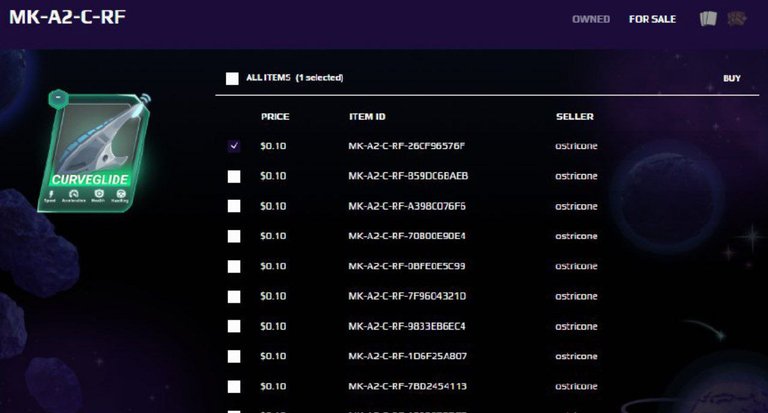Image resolution: width=768 pixels, height=413 pixels.
Task: Select checkbox for item MK-A2-C-RF-A398C076F6
Action: pyautogui.click(x=234, y=206)
